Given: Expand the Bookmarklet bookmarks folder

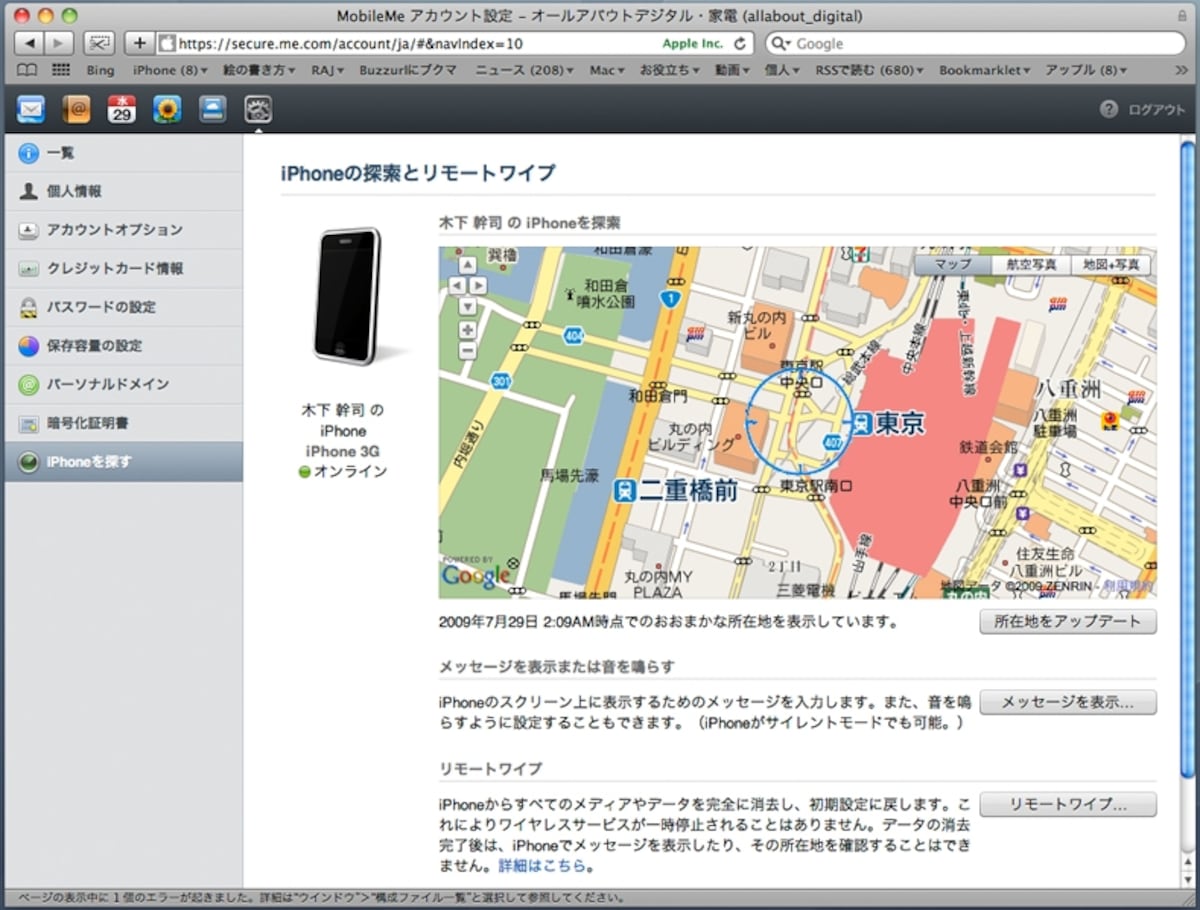Looking at the screenshot, I should coord(984,70).
